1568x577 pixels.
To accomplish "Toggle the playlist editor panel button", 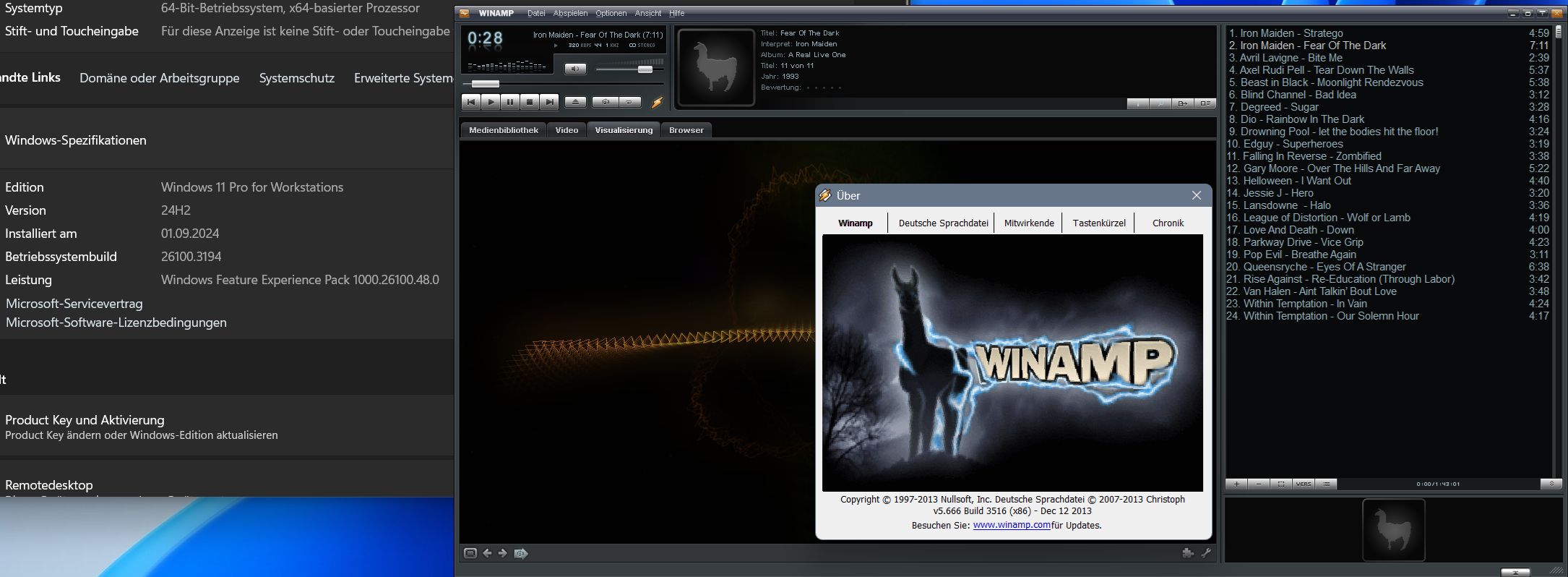I will click(1205, 103).
